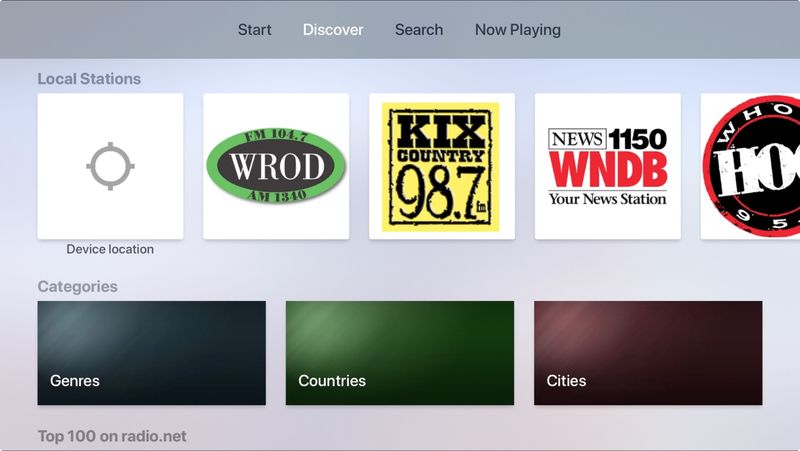This screenshot has height=451, width=800.
Task: Choose the WHOG station logo tile
Action: (750, 166)
